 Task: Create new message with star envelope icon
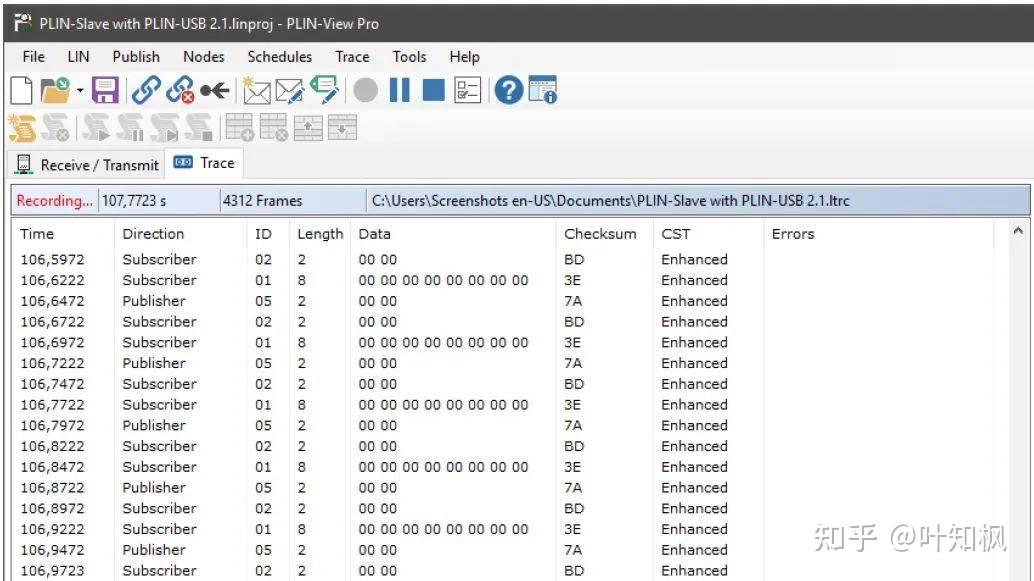(x=256, y=90)
